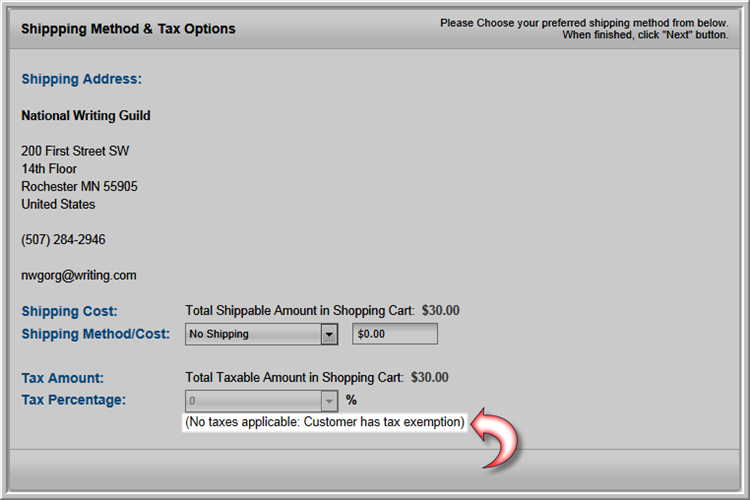The height and width of the screenshot is (500, 750).
Task: Click the nwgorg@writing.com email text
Action: coord(79,276)
